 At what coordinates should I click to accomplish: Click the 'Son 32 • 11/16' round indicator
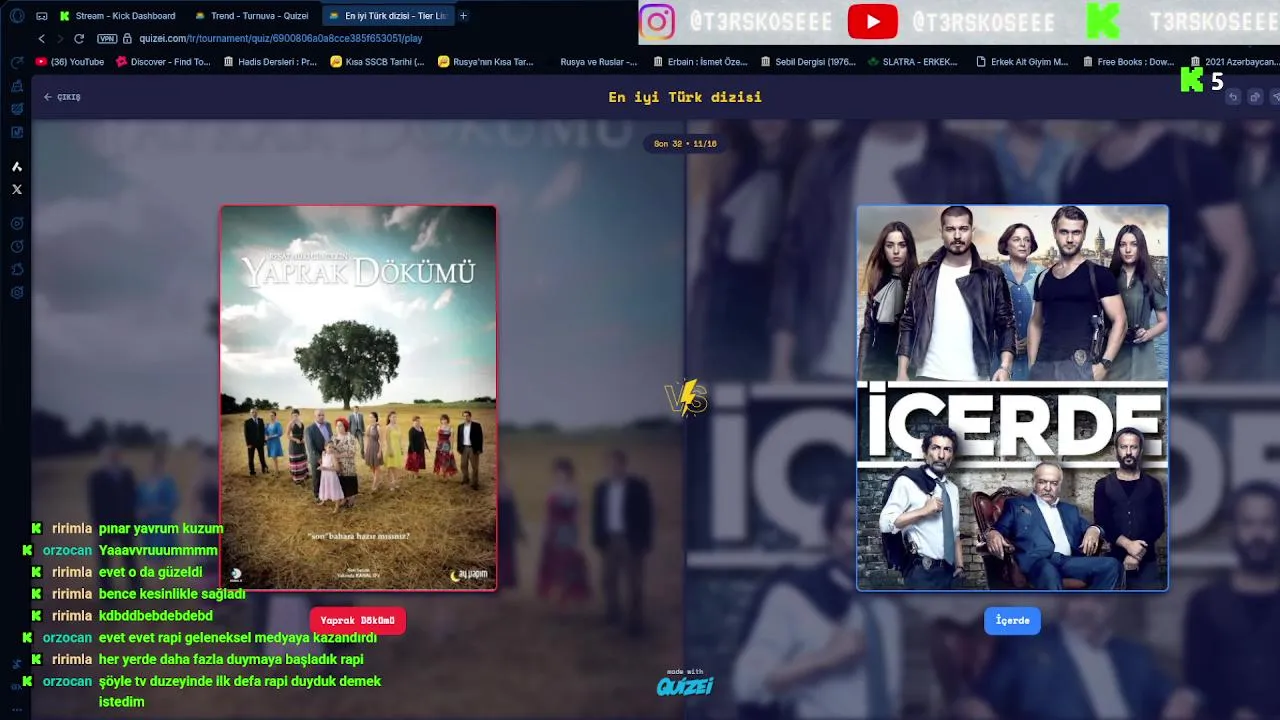[685, 144]
